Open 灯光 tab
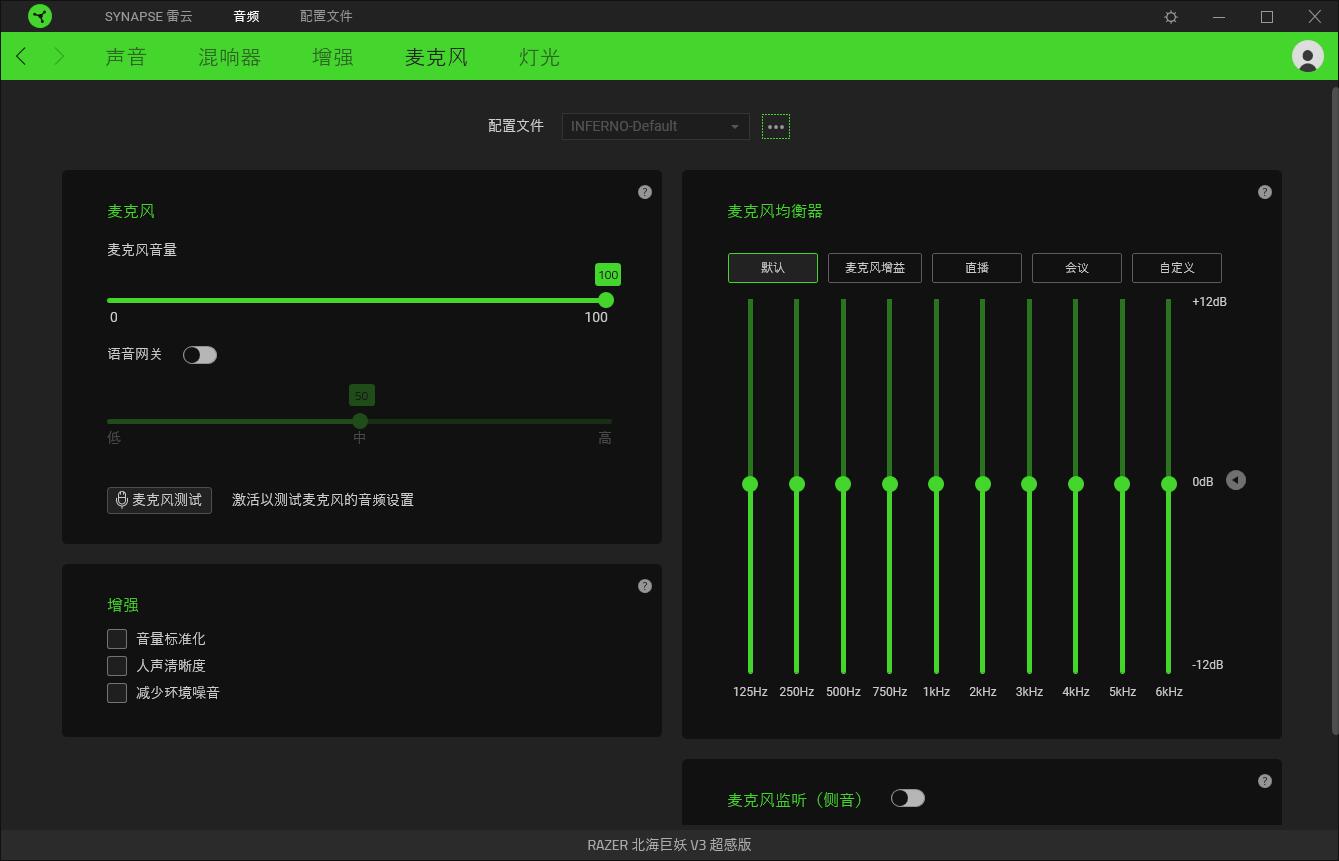 coord(539,57)
